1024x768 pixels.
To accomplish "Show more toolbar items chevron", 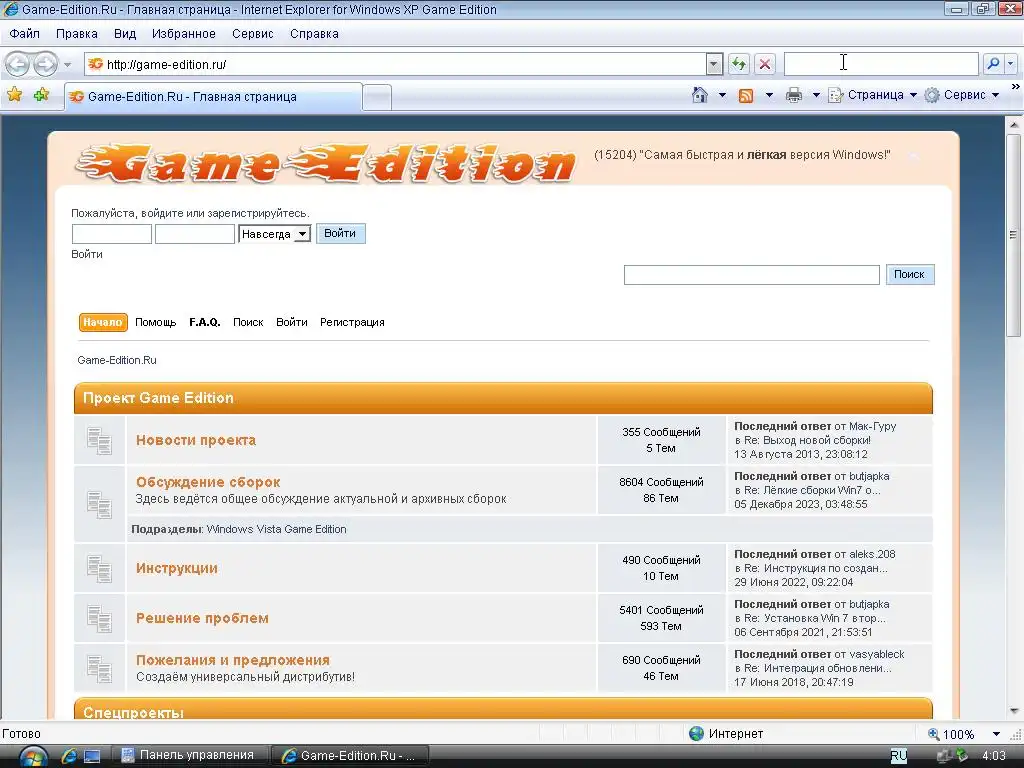I will [x=1016, y=86].
